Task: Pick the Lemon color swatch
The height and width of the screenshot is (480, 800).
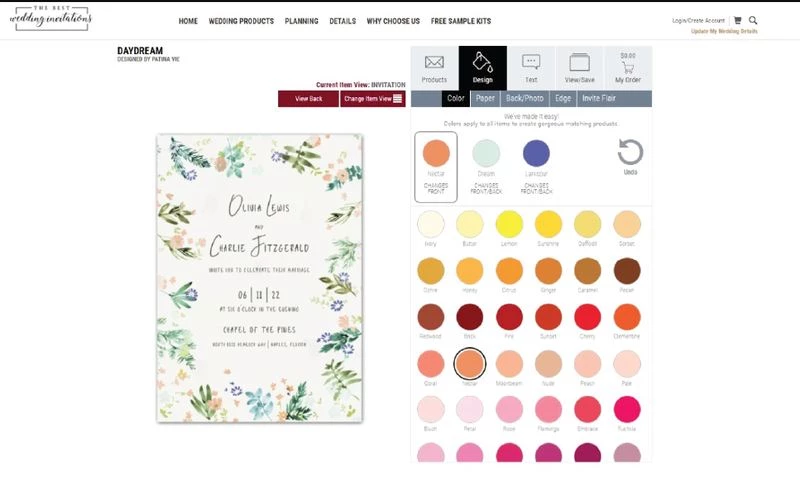Action: click(x=509, y=224)
